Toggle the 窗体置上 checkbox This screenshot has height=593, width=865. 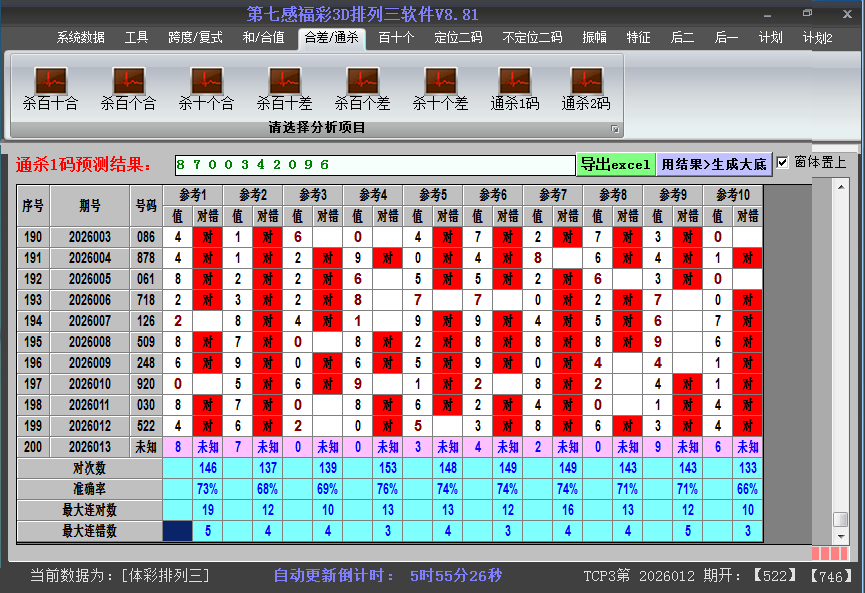tap(783, 163)
